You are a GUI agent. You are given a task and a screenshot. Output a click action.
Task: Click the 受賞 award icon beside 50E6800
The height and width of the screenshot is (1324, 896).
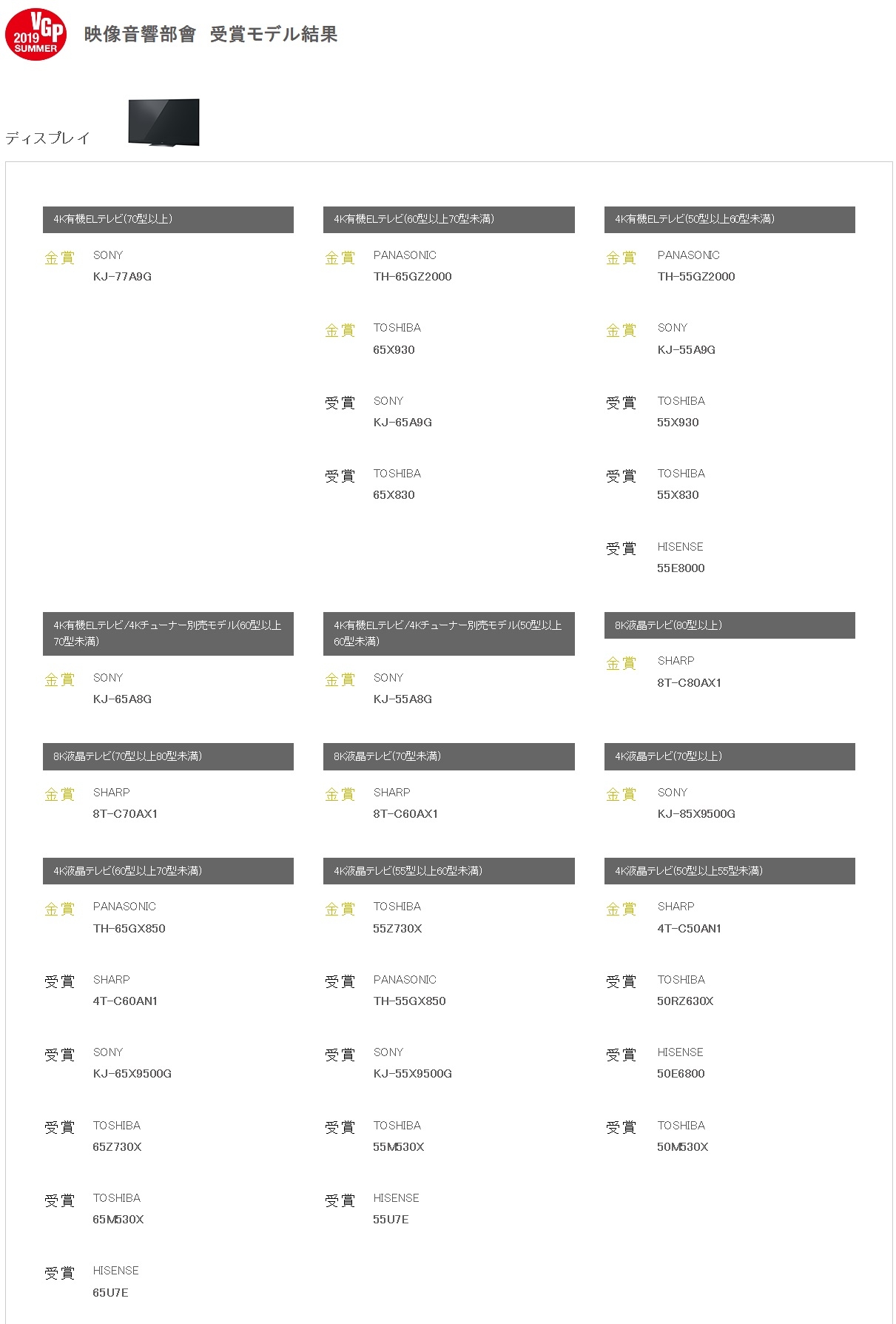pyautogui.click(x=621, y=1055)
